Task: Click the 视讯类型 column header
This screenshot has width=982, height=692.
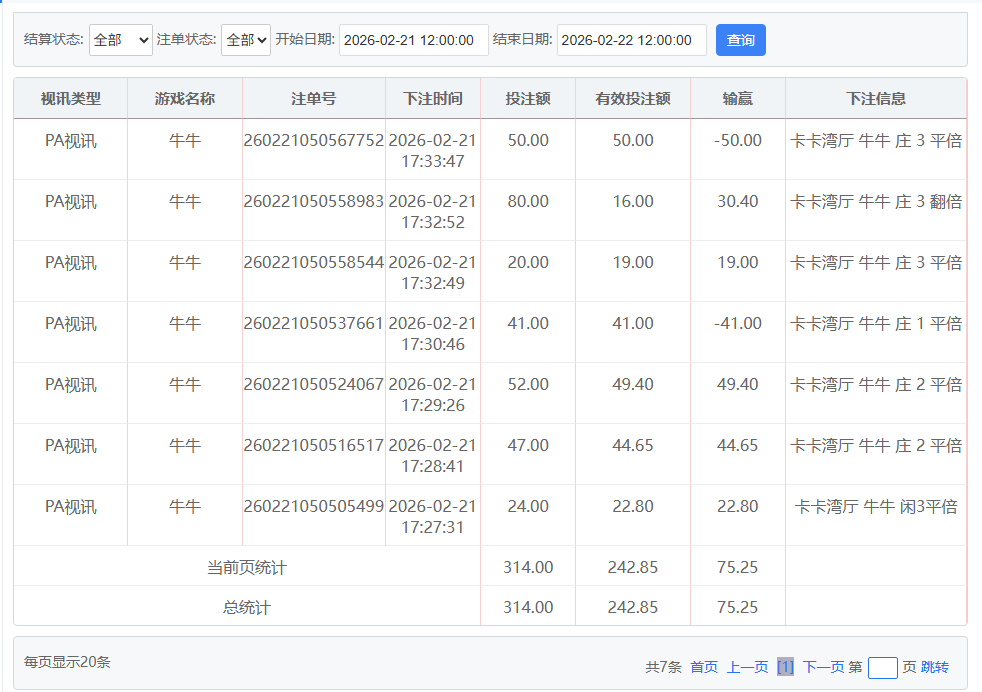Action: tap(71, 99)
